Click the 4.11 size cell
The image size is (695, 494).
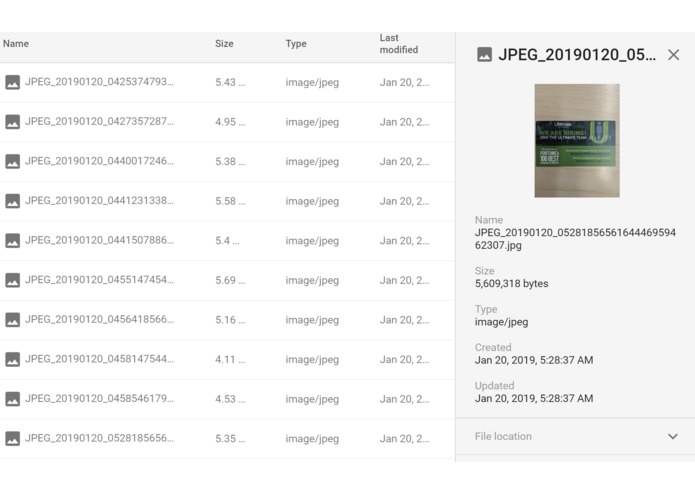click(230, 359)
